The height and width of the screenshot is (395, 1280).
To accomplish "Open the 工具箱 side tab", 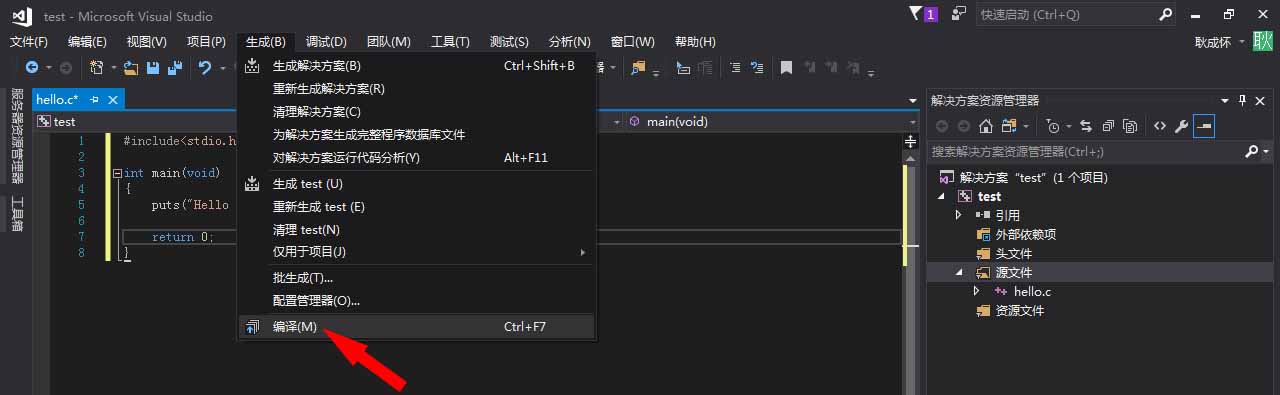I will click(16, 214).
